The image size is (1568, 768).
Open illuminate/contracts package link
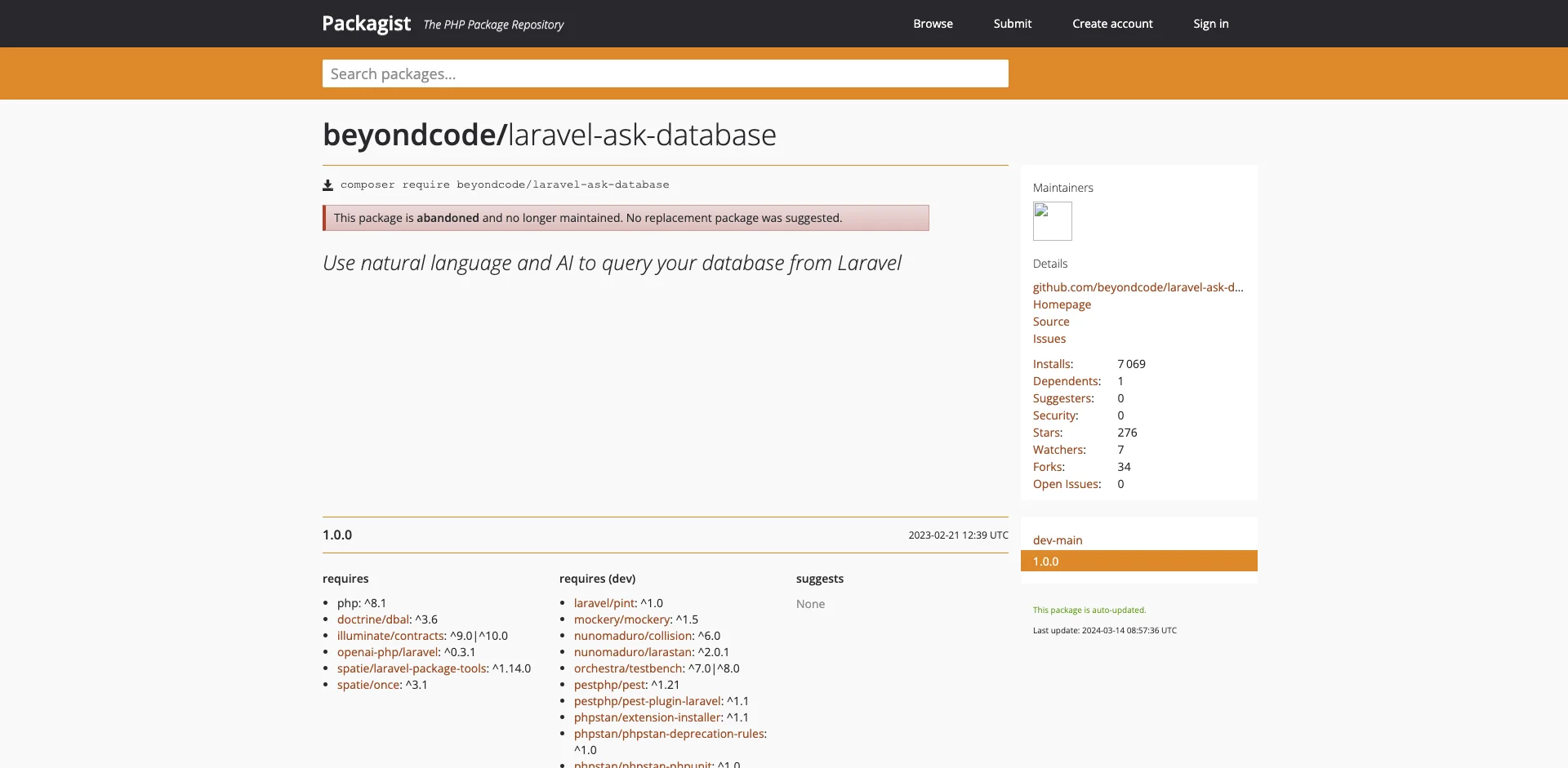(390, 636)
